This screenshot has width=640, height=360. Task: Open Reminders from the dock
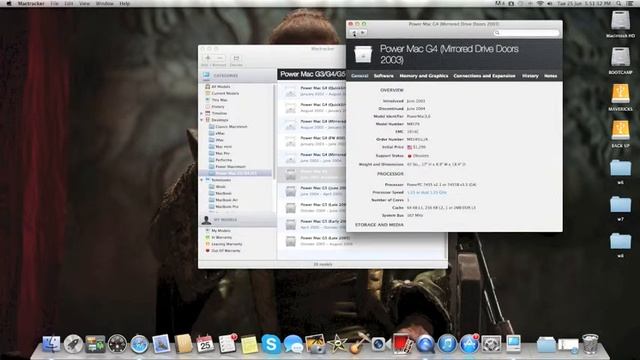pyautogui.click(x=227, y=344)
